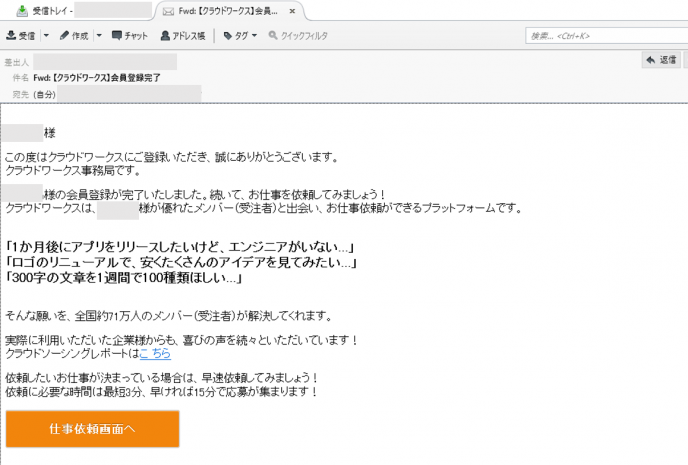Click the 返信 (Reply) button

[661, 60]
